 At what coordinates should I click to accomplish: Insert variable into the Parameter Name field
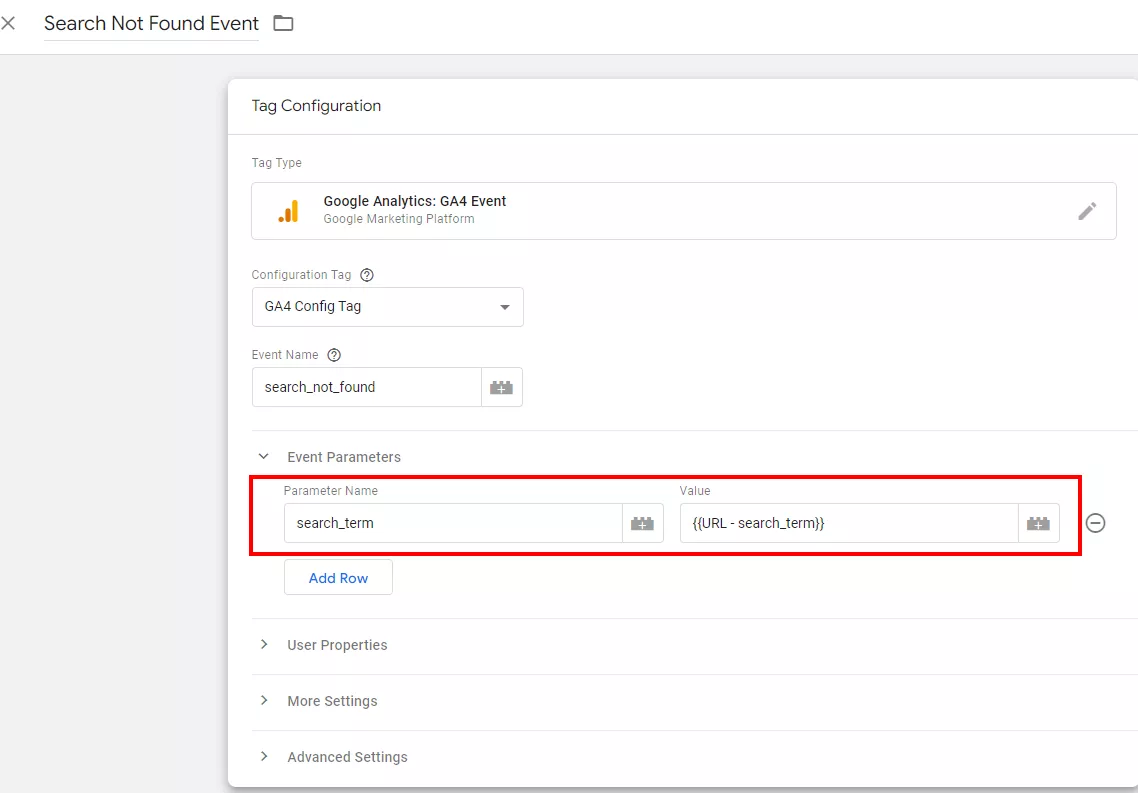pyautogui.click(x=642, y=523)
